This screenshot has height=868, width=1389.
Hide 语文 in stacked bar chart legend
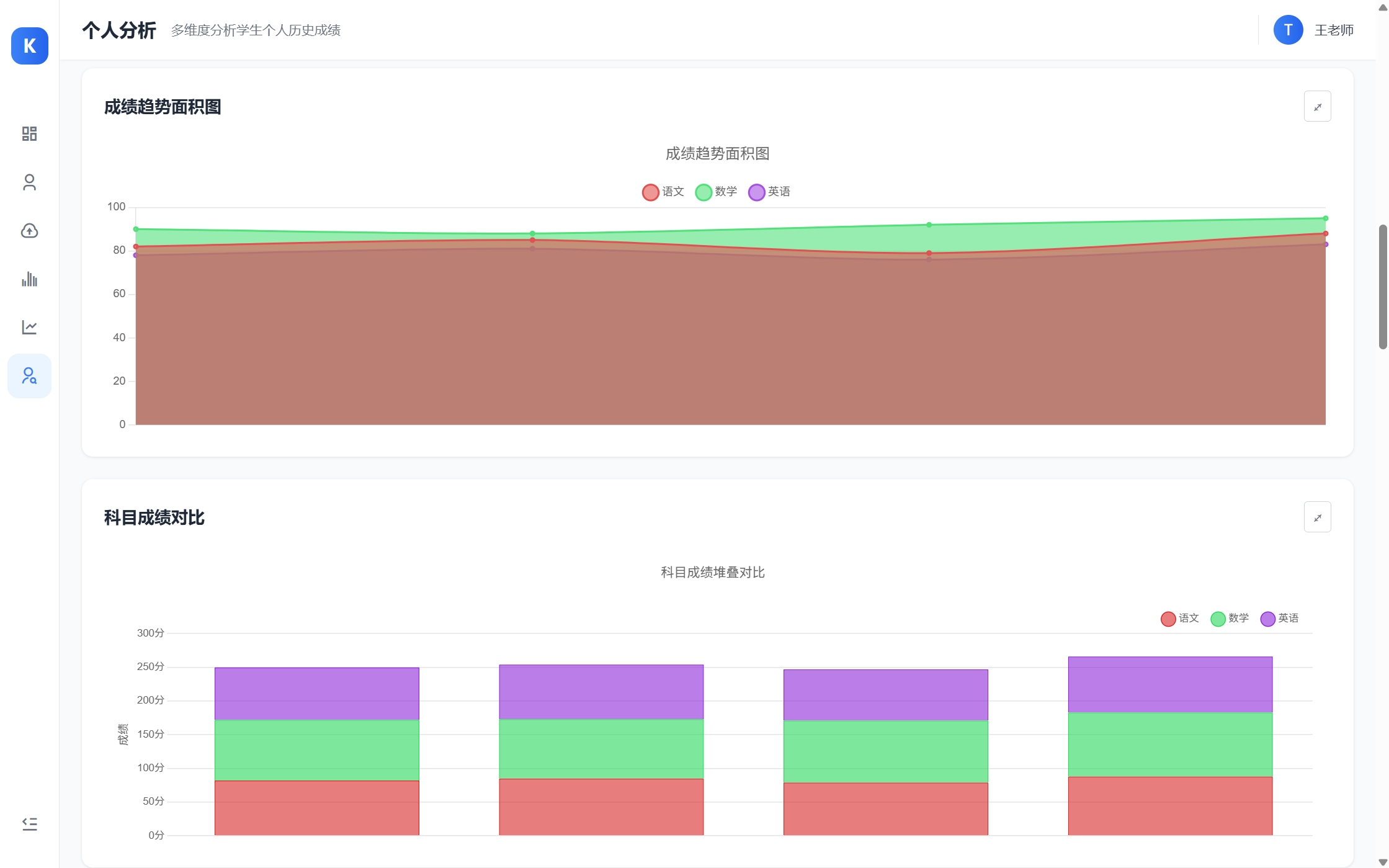tap(1179, 618)
